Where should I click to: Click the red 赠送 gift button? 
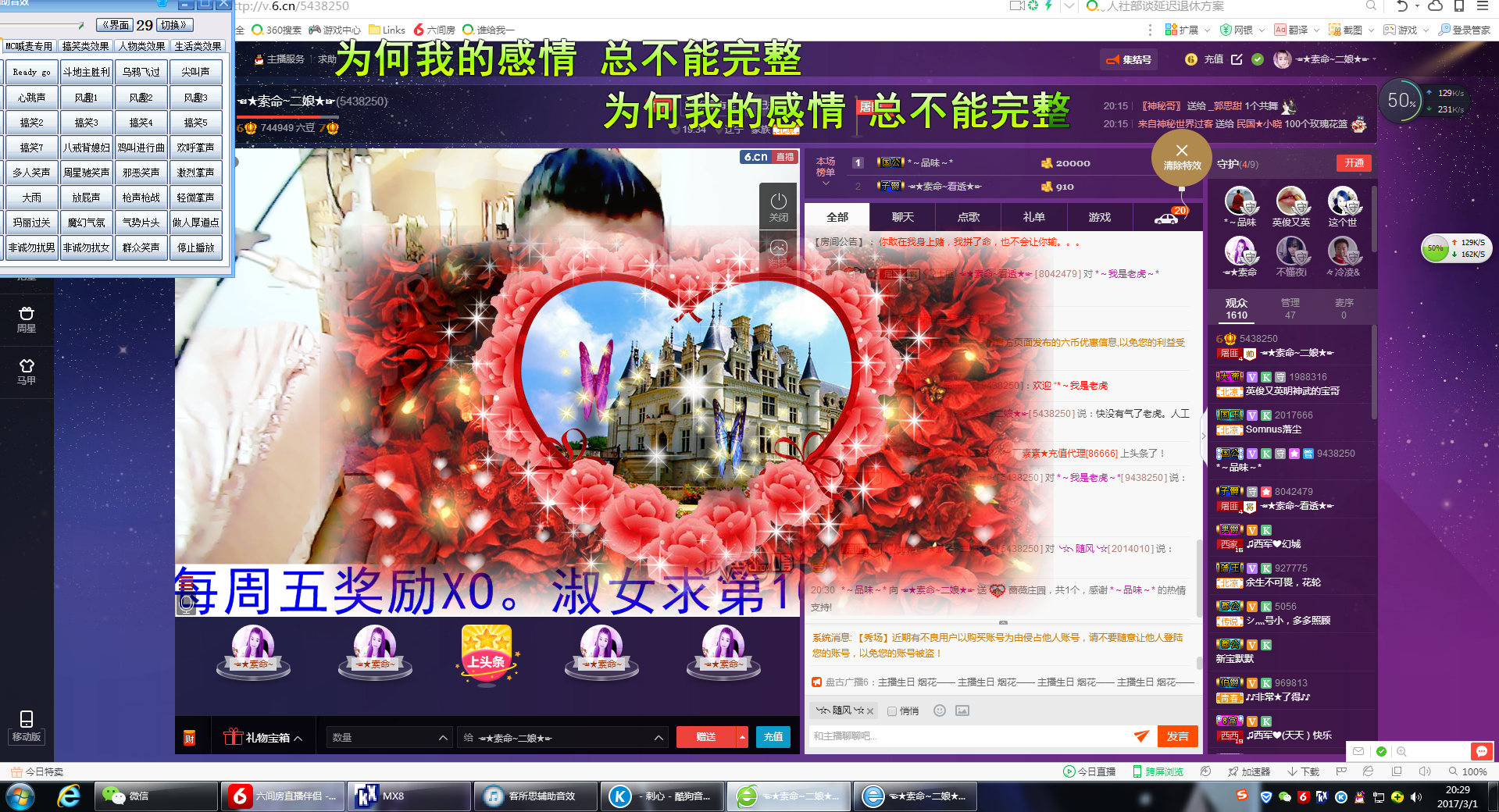click(x=706, y=737)
